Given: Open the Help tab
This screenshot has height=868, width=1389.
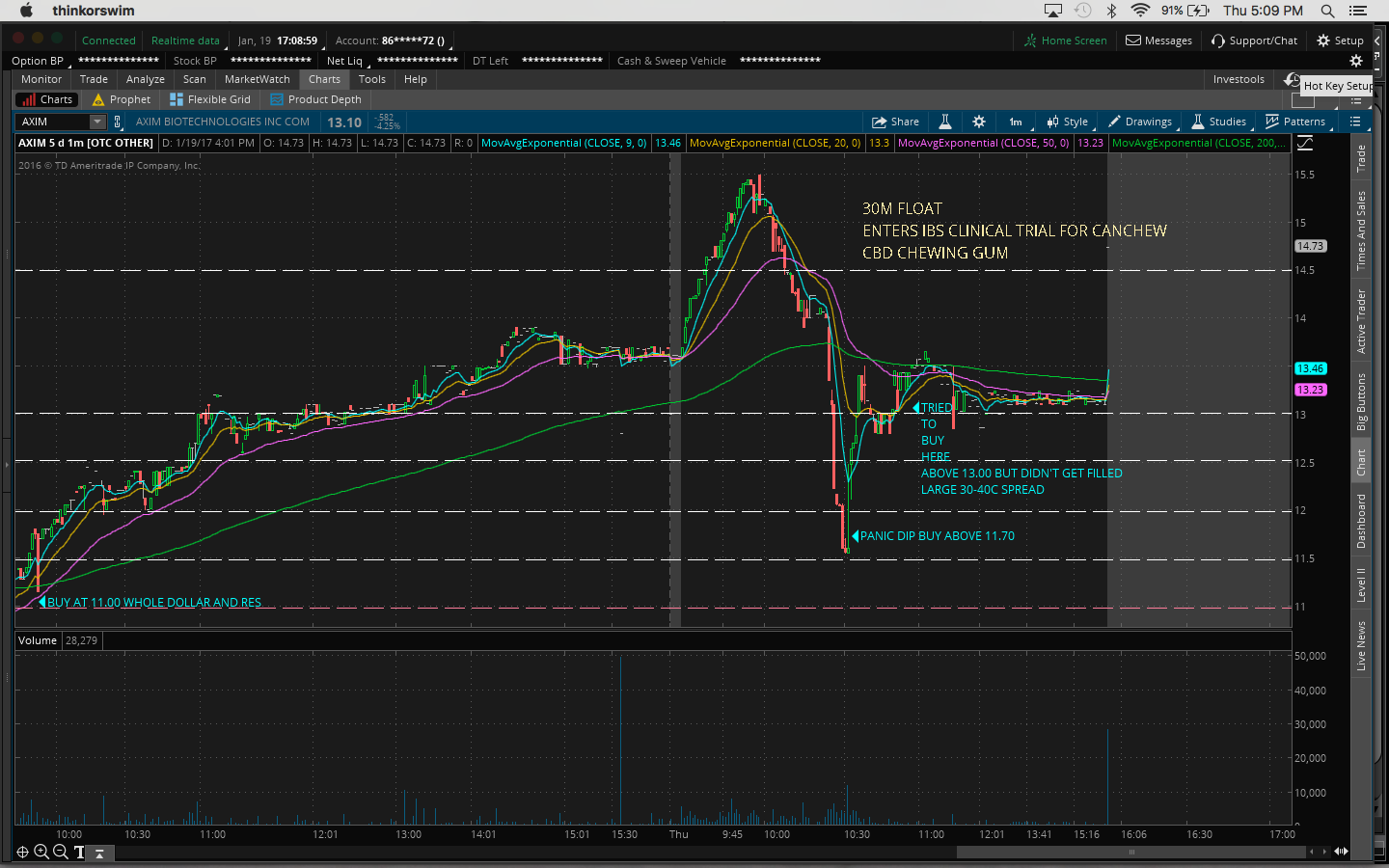Looking at the screenshot, I should (416, 79).
